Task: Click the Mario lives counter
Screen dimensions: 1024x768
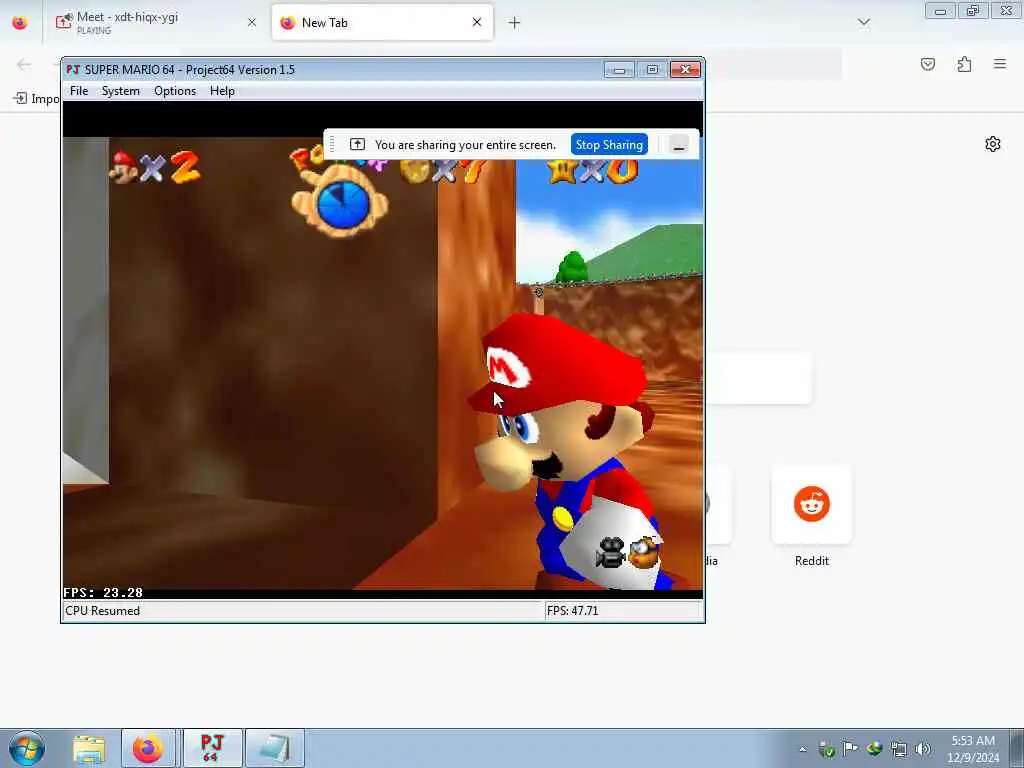Action: pos(155,167)
